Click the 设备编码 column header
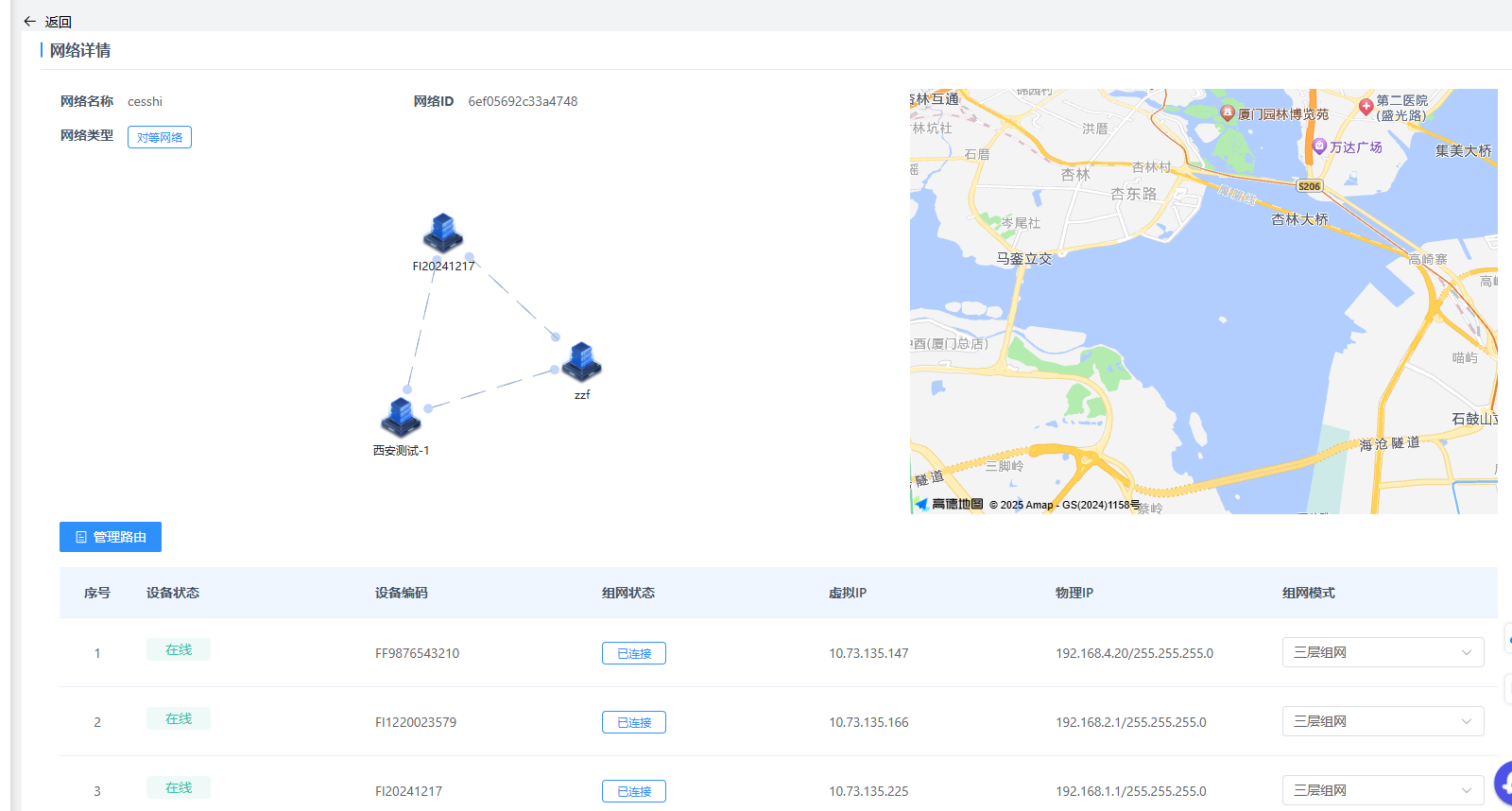1512x811 pixels. click(x=402, y=593)
